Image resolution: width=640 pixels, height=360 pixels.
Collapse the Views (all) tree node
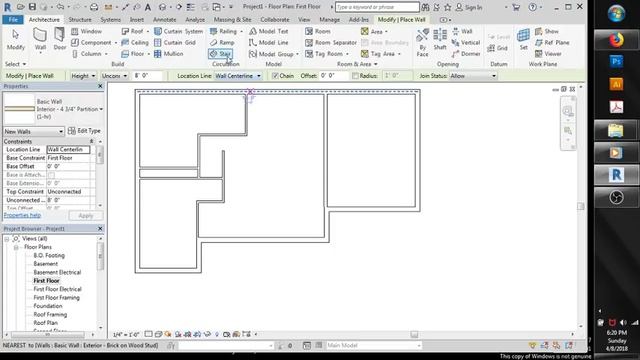pos(7,239)
